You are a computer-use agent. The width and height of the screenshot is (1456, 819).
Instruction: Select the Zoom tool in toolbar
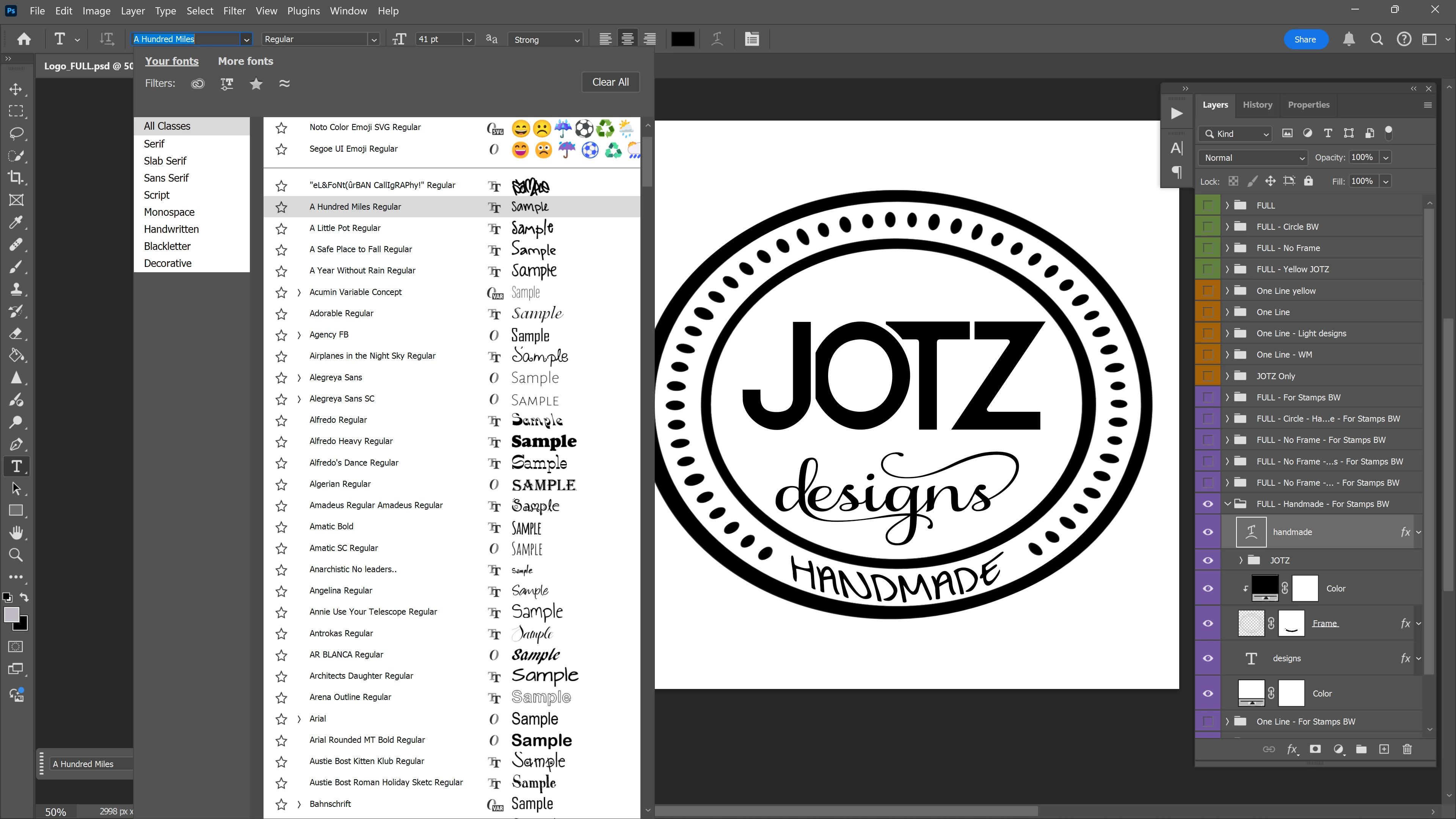coord(16,555)
